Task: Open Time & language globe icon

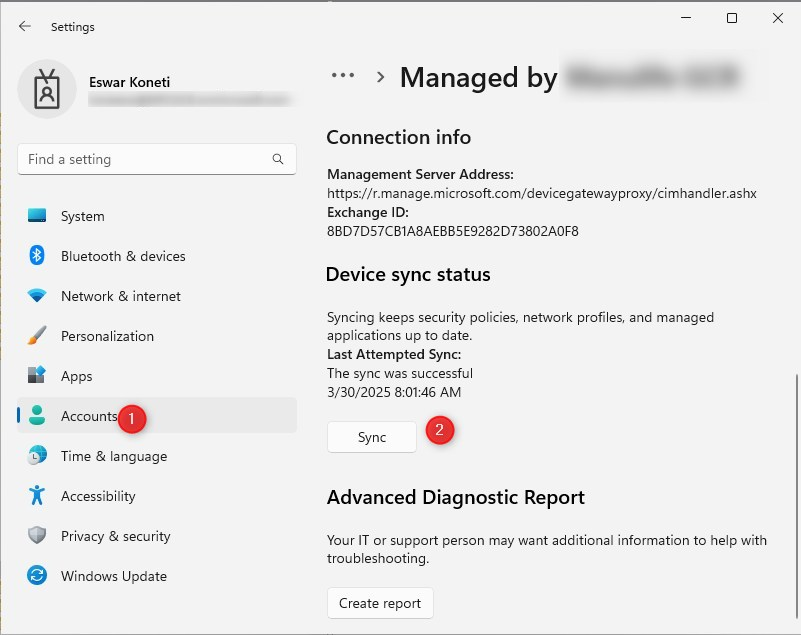Action: click(37, 456)
